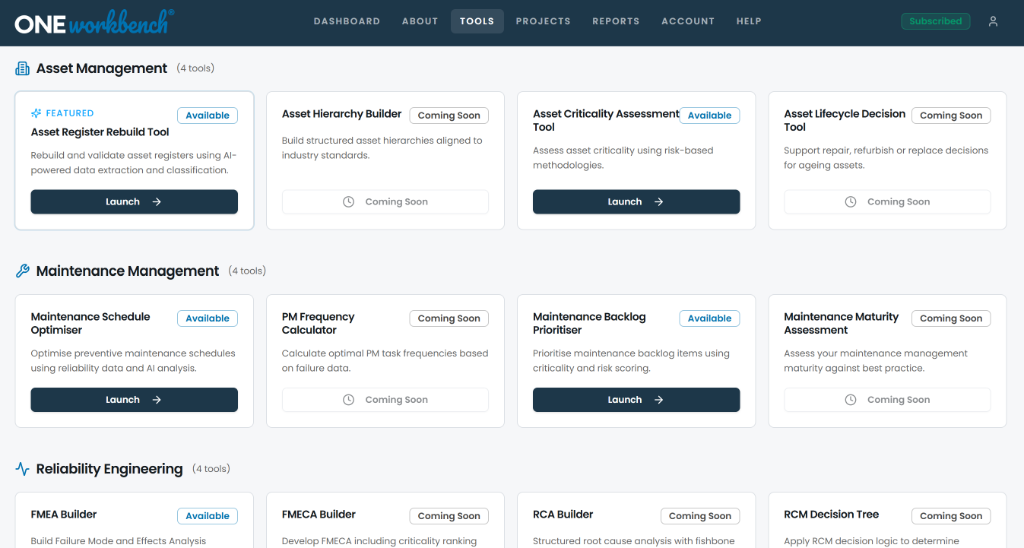
Task: Open the Account menu item
Action: pos(688,22)
